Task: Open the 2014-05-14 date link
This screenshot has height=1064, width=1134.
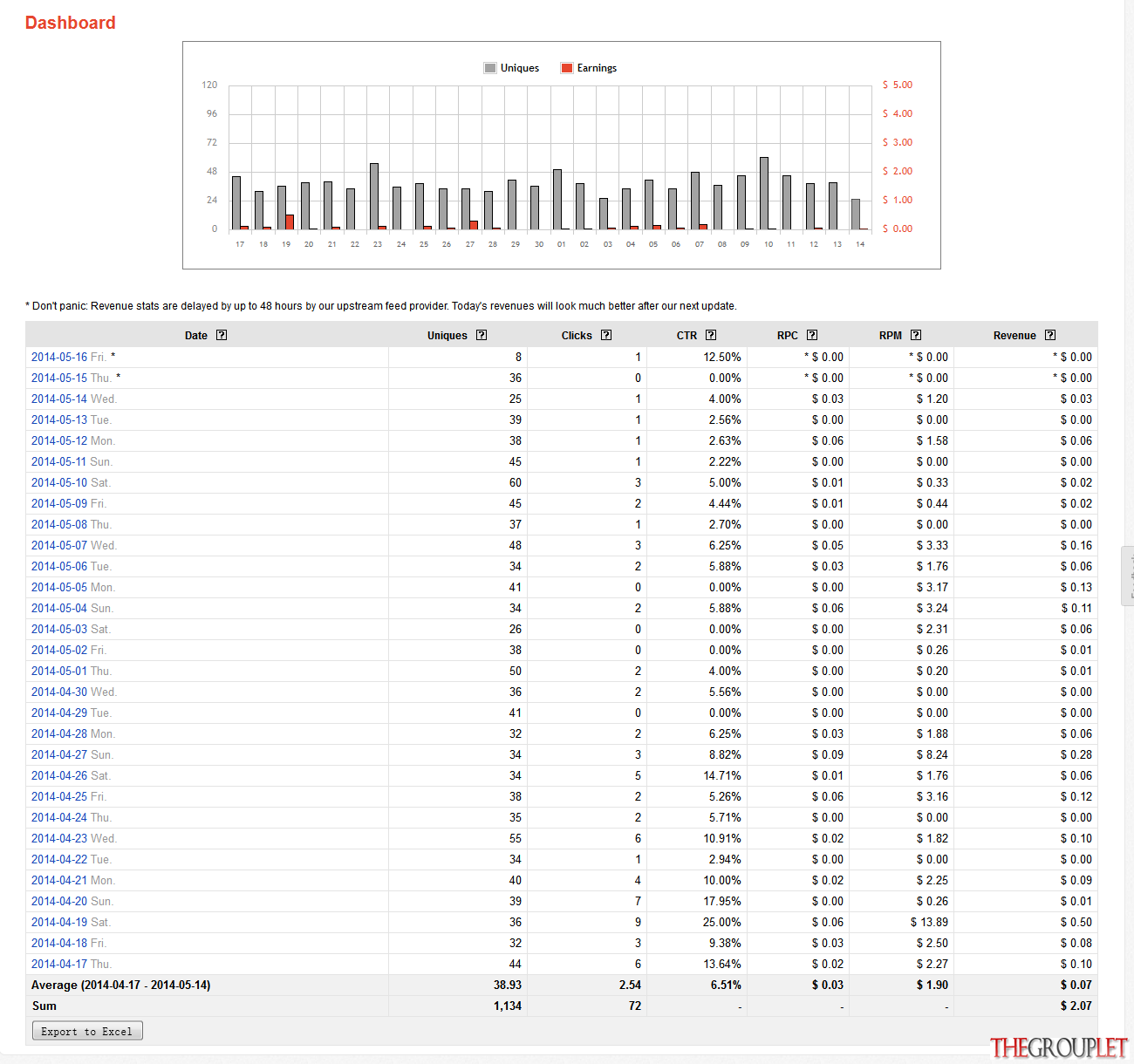Action: pos(59,399)
